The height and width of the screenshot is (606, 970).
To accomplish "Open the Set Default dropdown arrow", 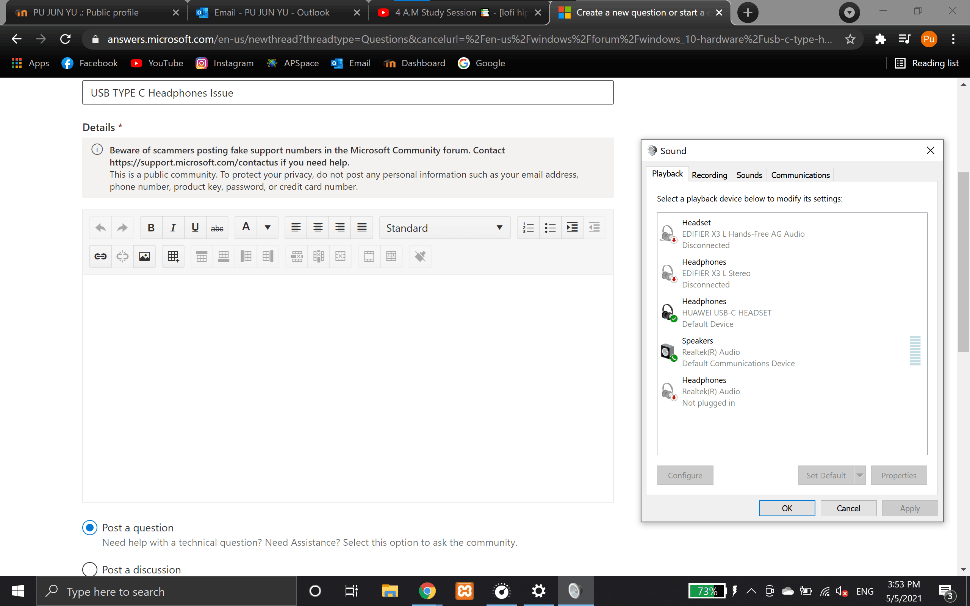I will (x=859, y=475).
